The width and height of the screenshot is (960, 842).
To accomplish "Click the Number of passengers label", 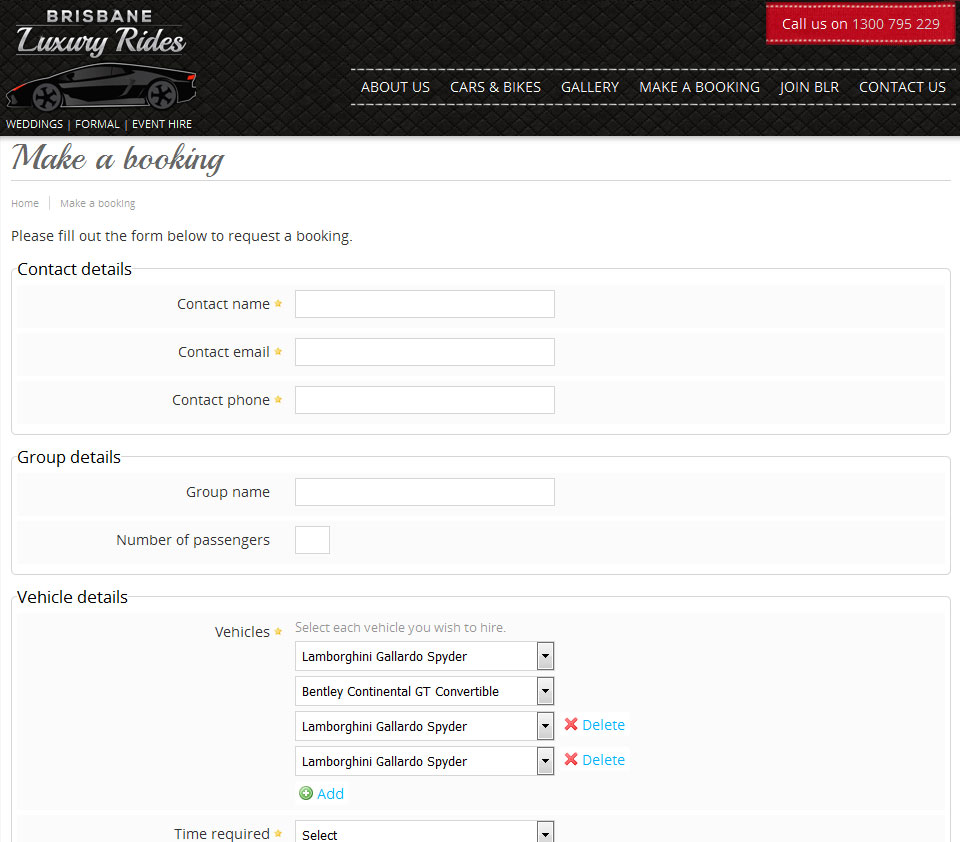I will [x=193, y=540].
